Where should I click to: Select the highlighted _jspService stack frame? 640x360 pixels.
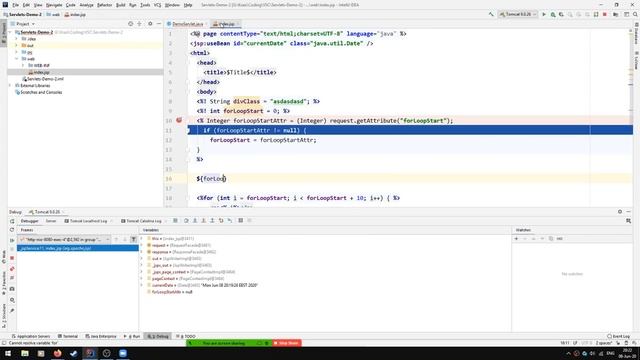pyautogui.click(x=78, y=248)
